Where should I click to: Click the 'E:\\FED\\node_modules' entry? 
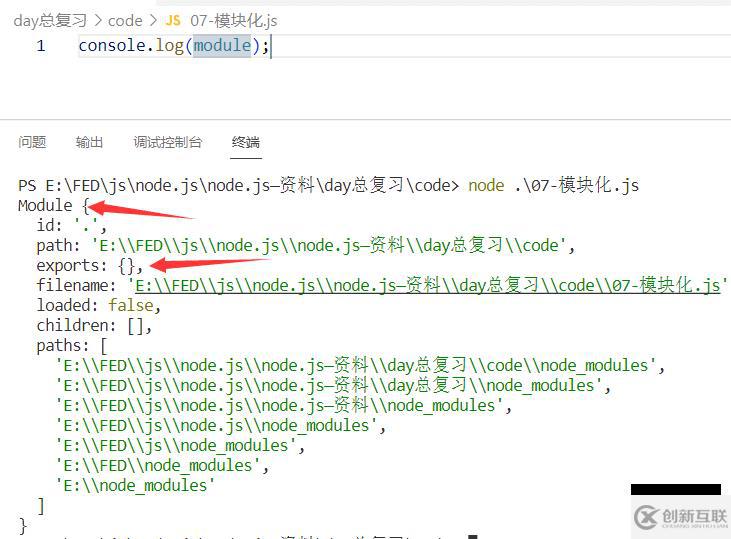coord(162,465)
